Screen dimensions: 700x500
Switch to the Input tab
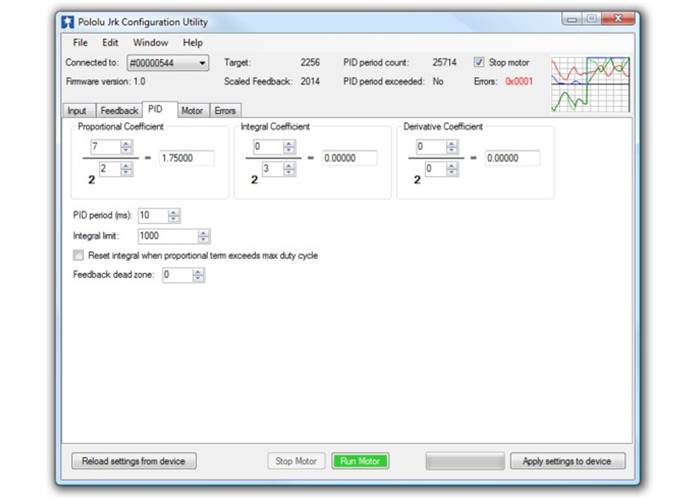77,111
